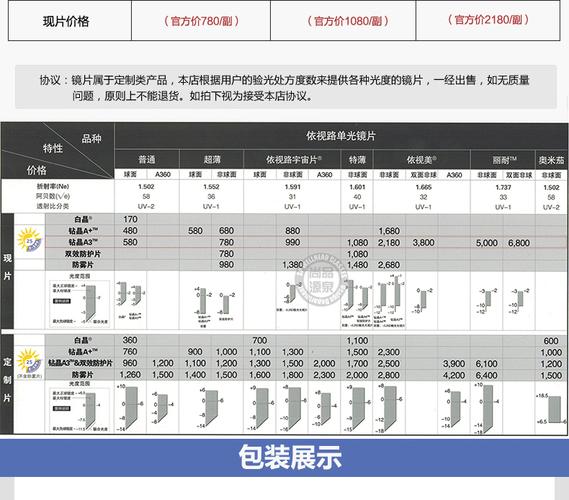
Task: Click the 依视路单光镜片 table header
Action: pyautogui.click(x=341, y=136)
